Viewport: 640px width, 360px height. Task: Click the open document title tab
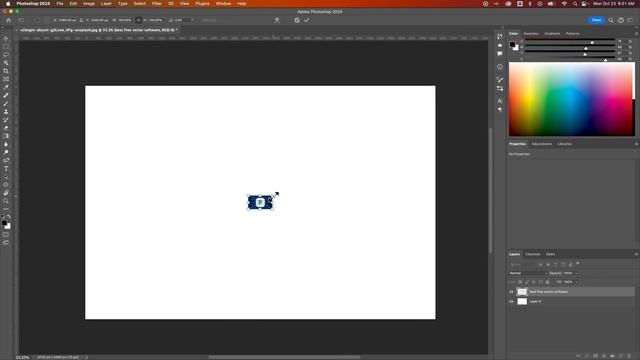pyautogui.click(x=98, y=30)
